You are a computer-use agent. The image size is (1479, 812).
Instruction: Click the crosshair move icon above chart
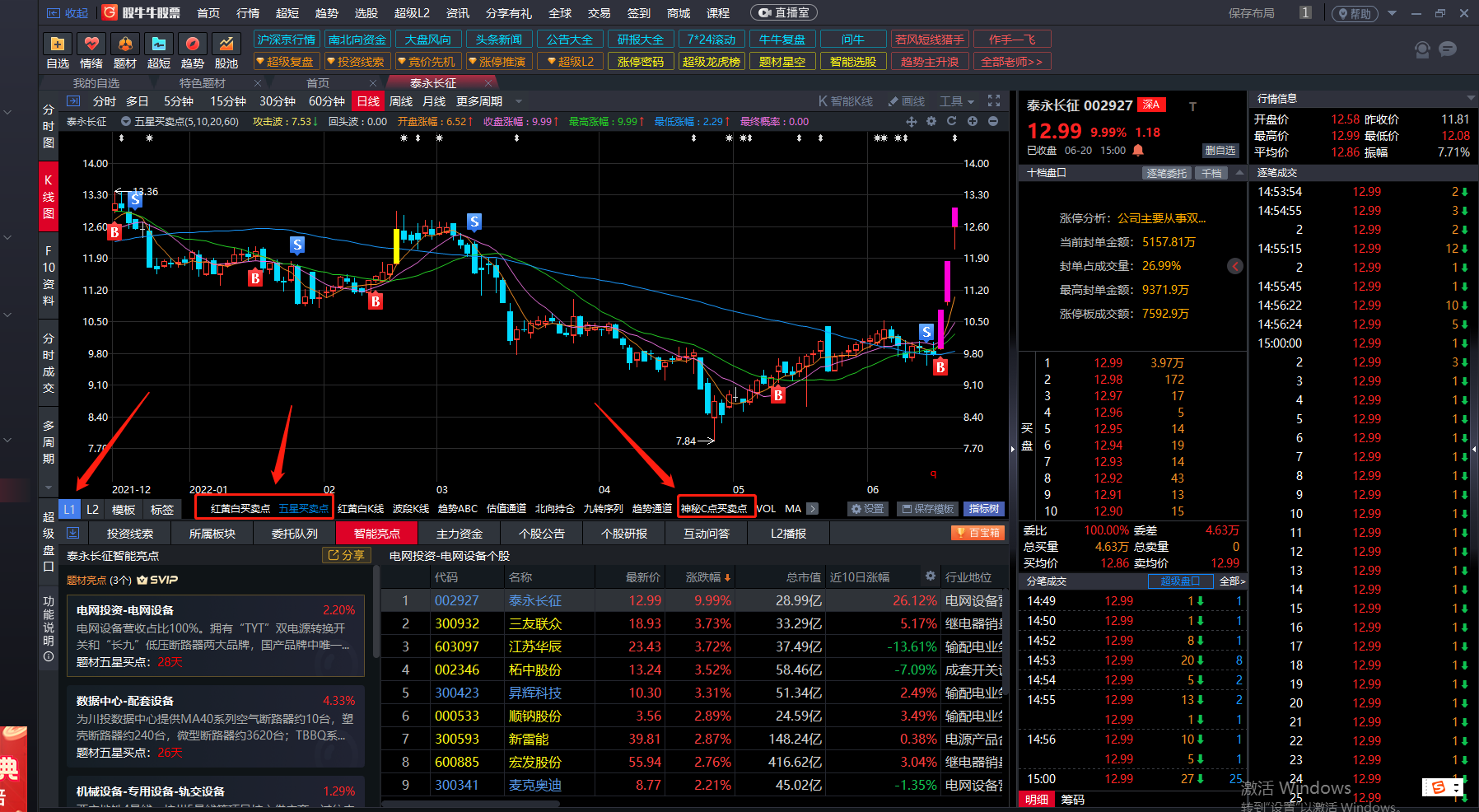[x=911, y=121]
